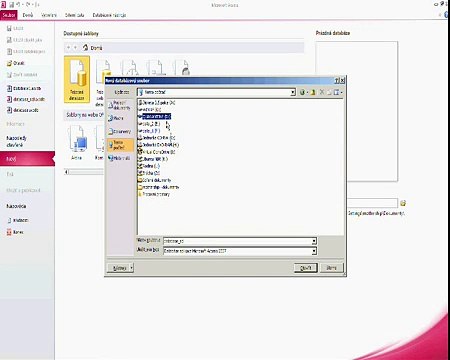
Task: Go to Místa v síti in places bar
Action: (x=120, y=158)
